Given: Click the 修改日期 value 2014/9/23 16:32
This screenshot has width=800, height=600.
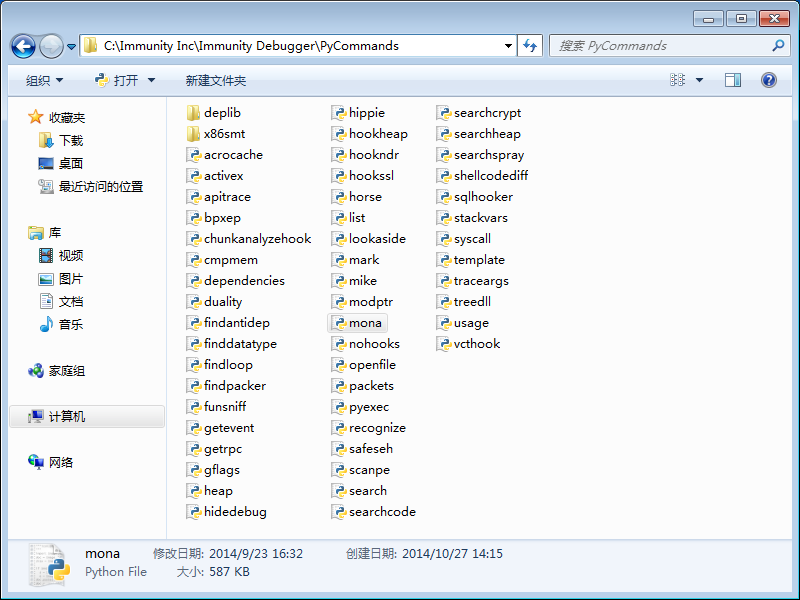Looking at the screenshot, I should (256, 554).
